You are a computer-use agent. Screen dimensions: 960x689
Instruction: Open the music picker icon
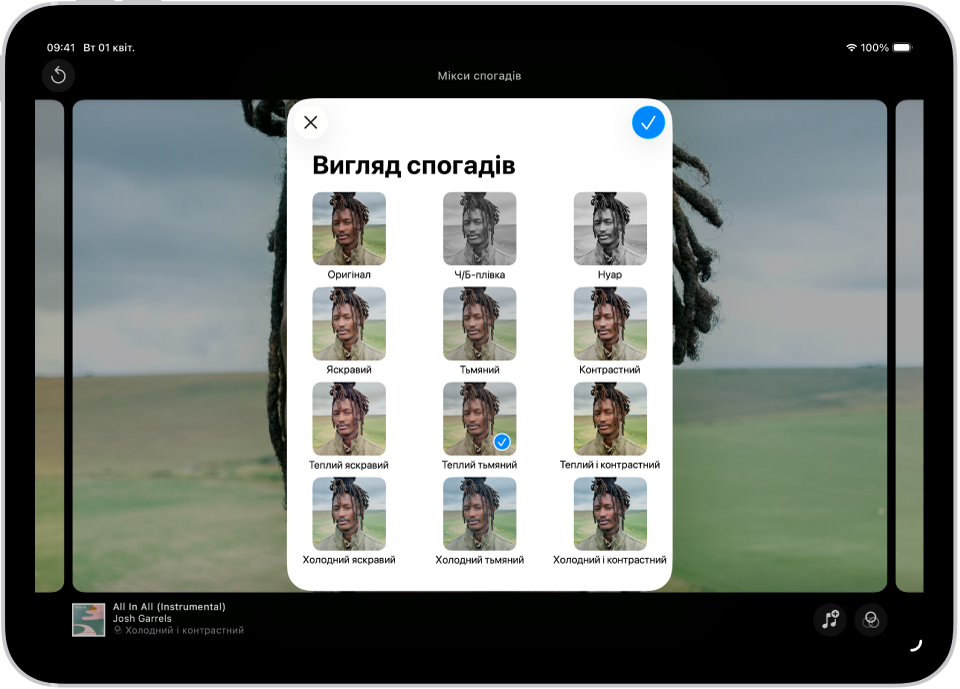pyautogui.click(x=830, y=620)
